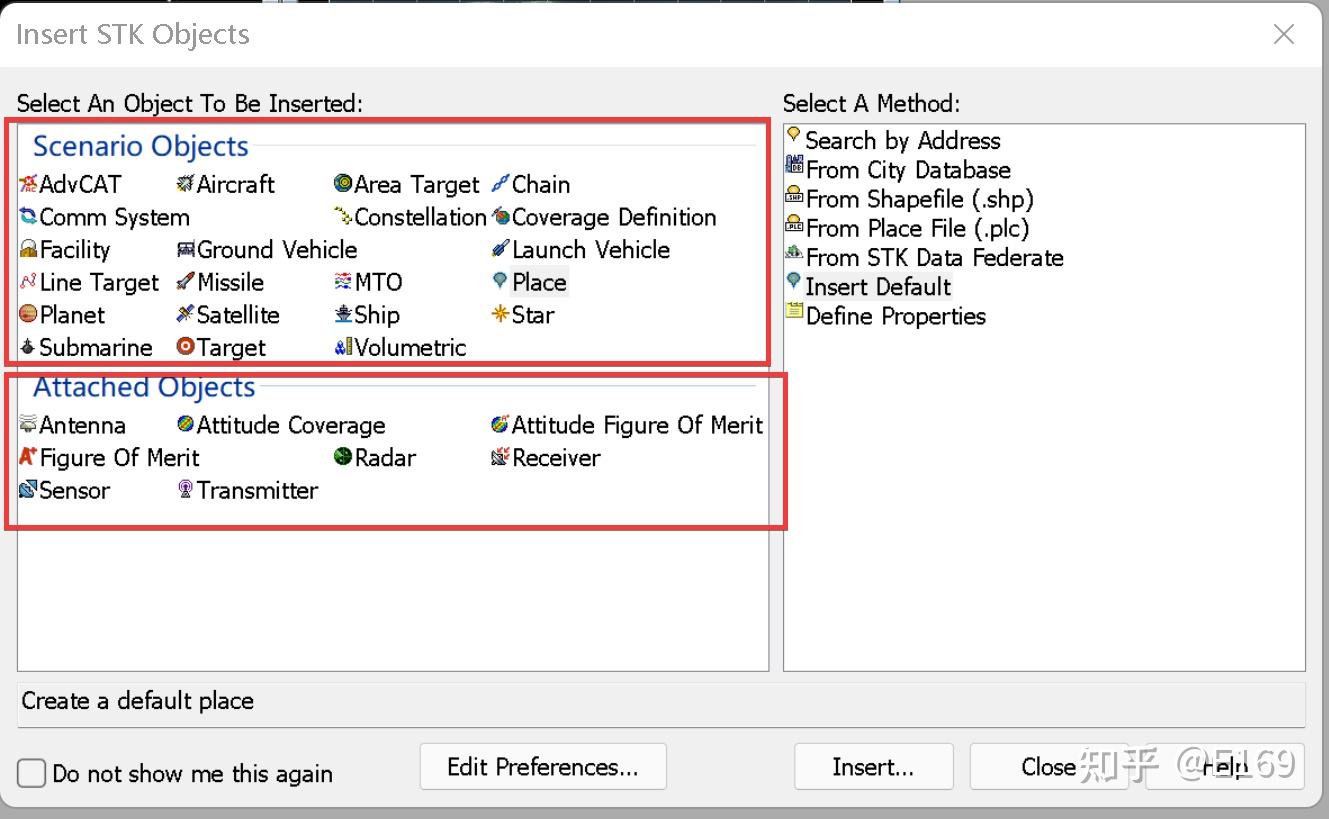Click the Missile object icon

point(185,282)
